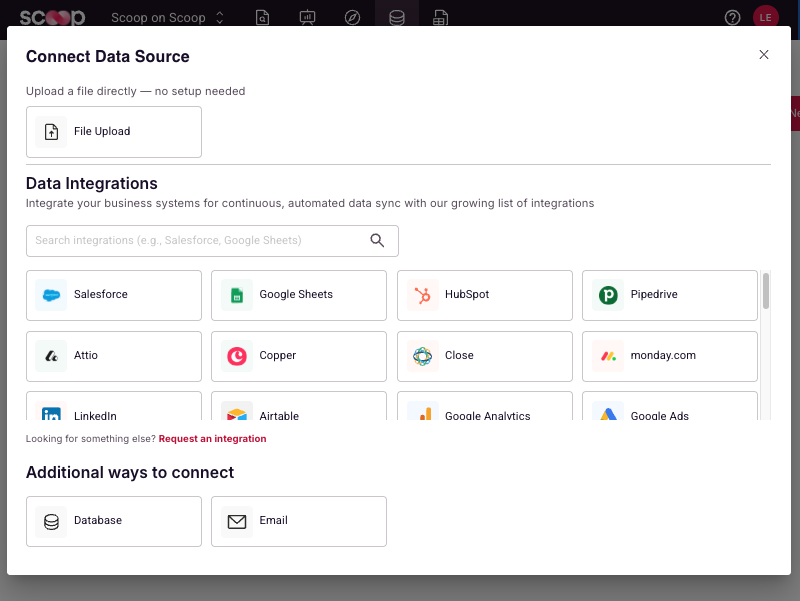800x601 pixels.
Task: Choose Google Sheets as a data source
Action: [x=298, y=295]
